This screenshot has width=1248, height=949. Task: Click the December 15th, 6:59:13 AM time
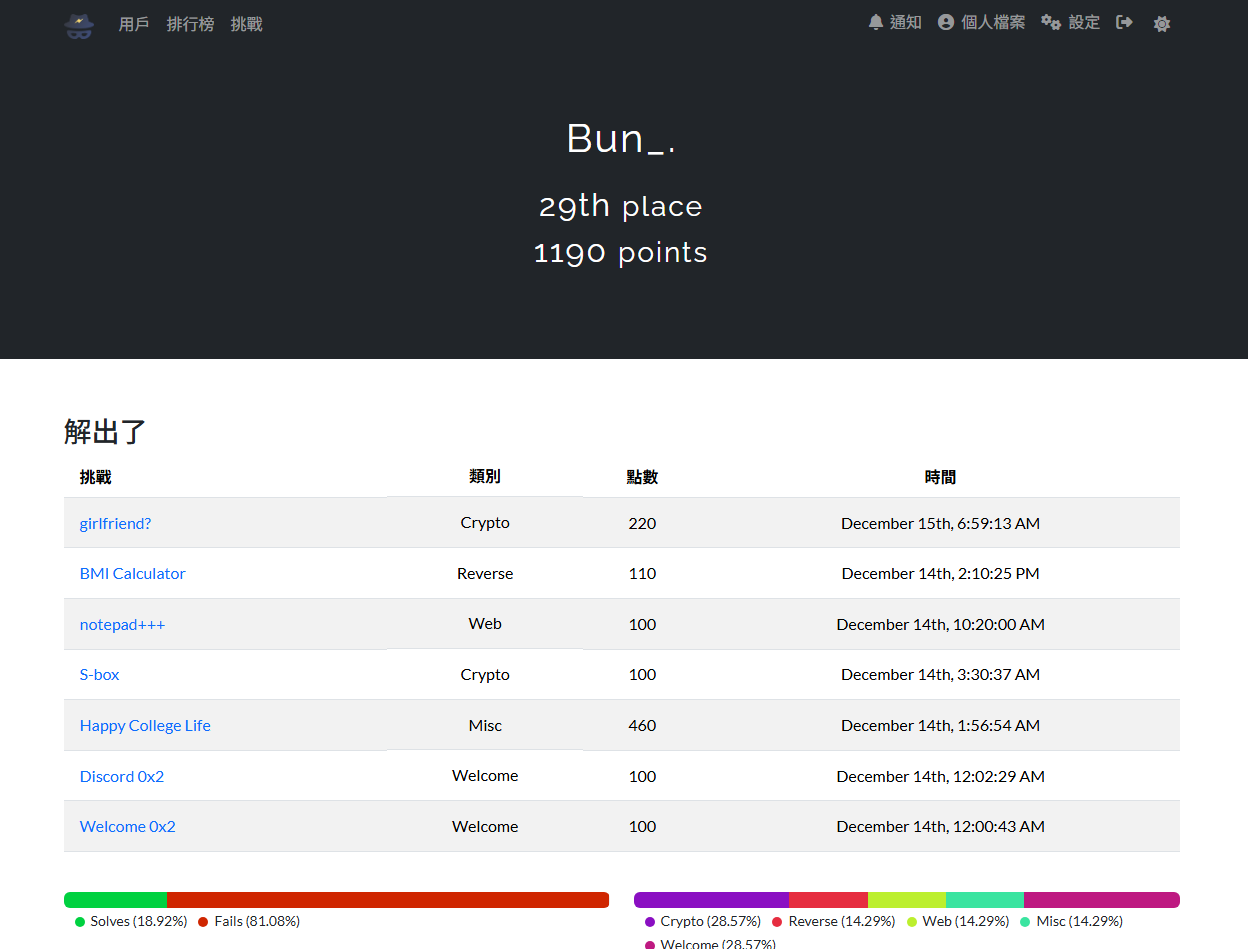point(940,523)
